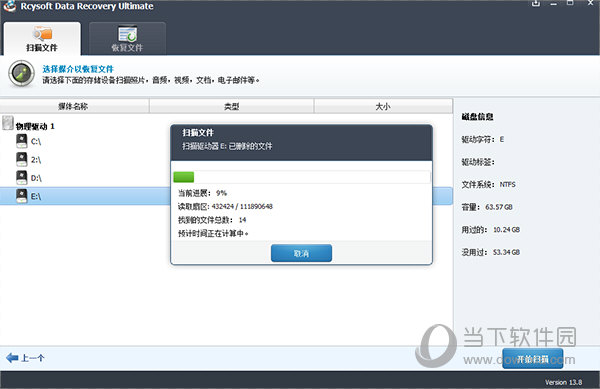Click the E:\ drive icon
Screen dimensions: 600x389
point(22,196)
